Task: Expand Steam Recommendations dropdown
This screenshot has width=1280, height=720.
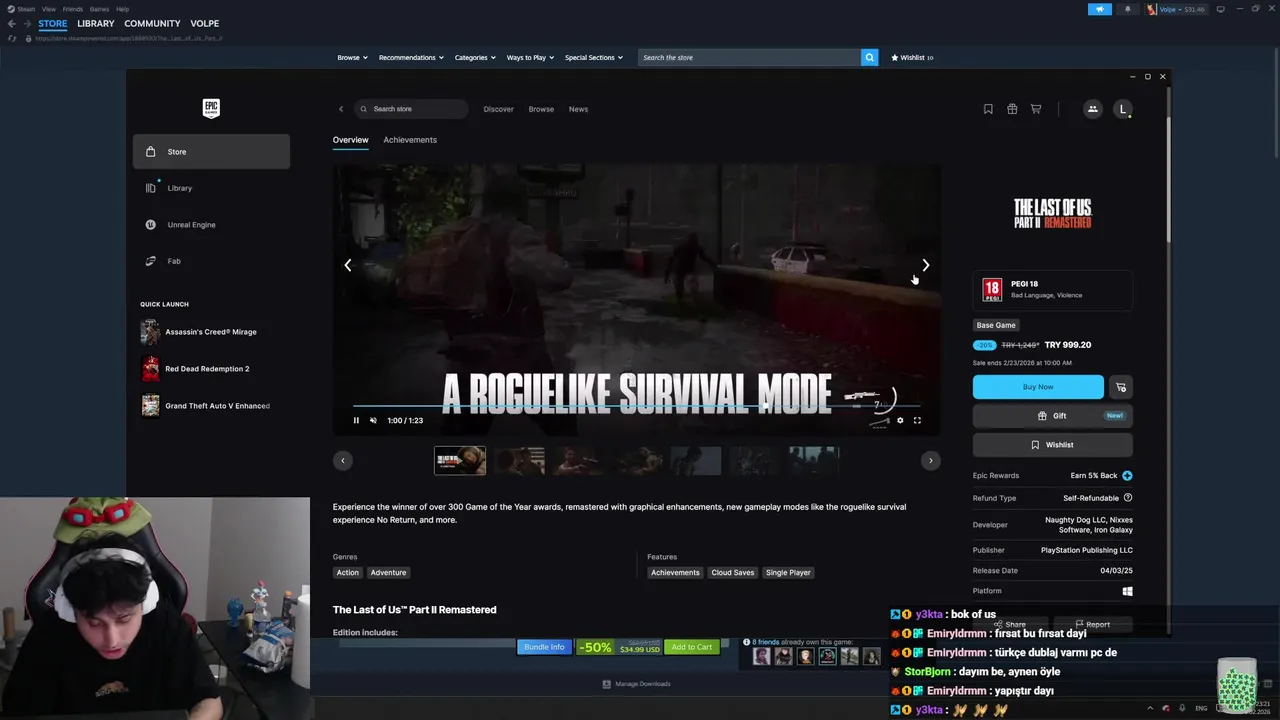Action: tap(411, 58)
